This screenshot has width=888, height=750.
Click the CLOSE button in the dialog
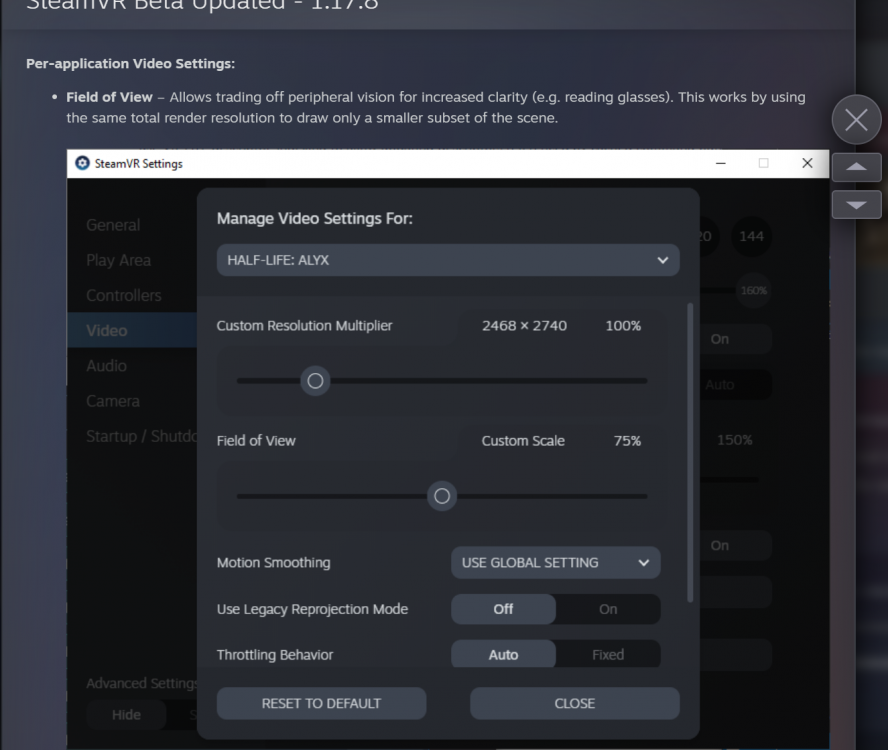(574, 703)
